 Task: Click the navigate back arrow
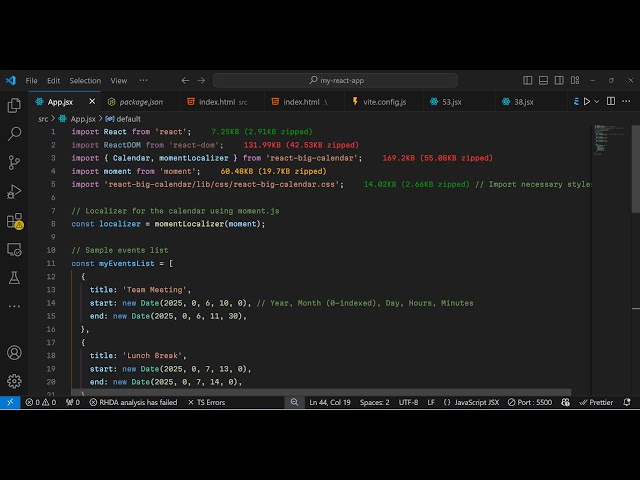[185, 80]
